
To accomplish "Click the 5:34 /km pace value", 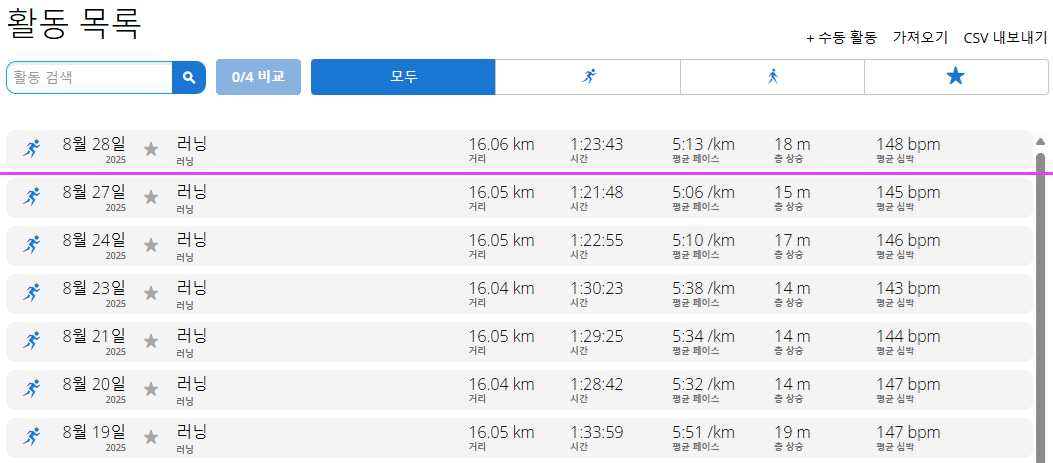I will [x=704, y=337].
